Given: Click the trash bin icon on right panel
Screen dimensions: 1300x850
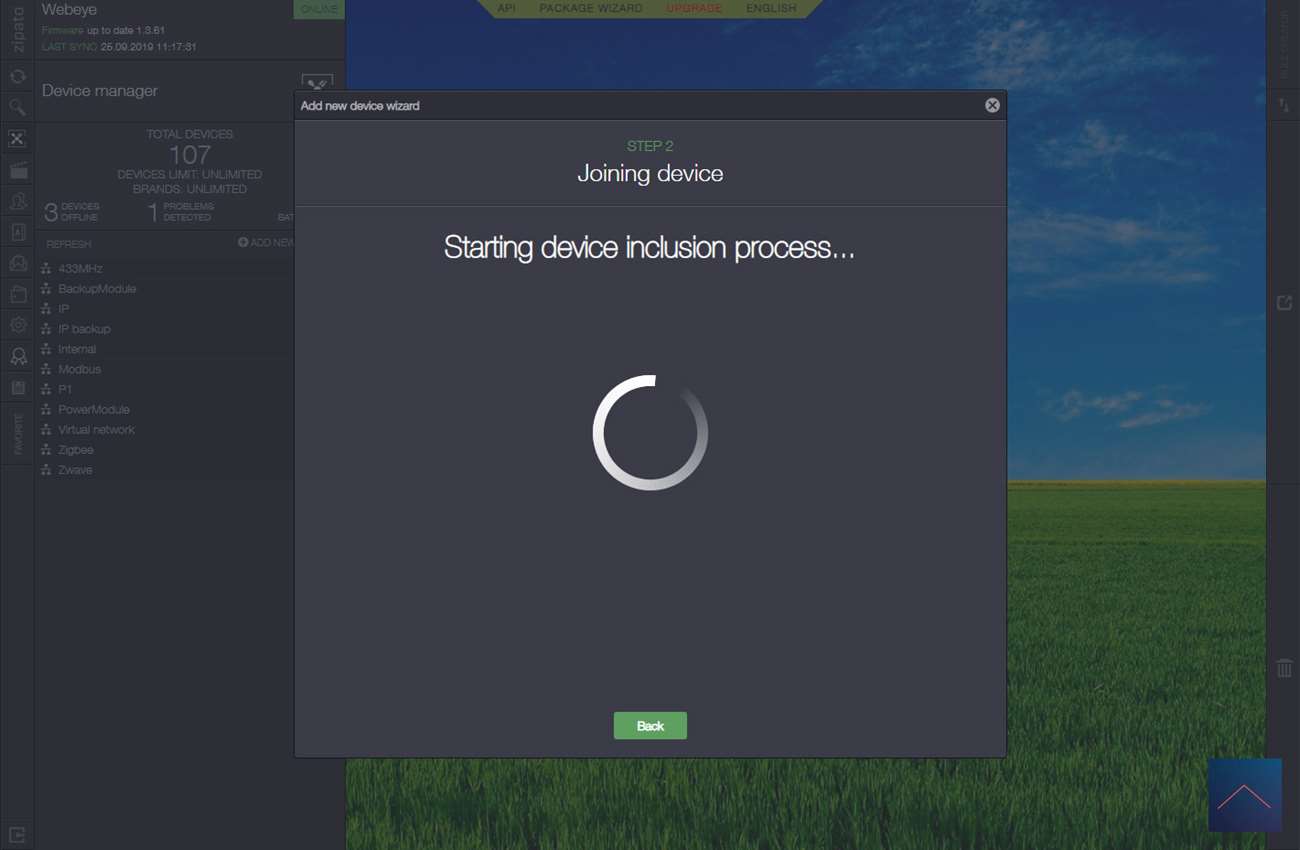Looking at the screenshot, I should click(x=1284, y=668).
